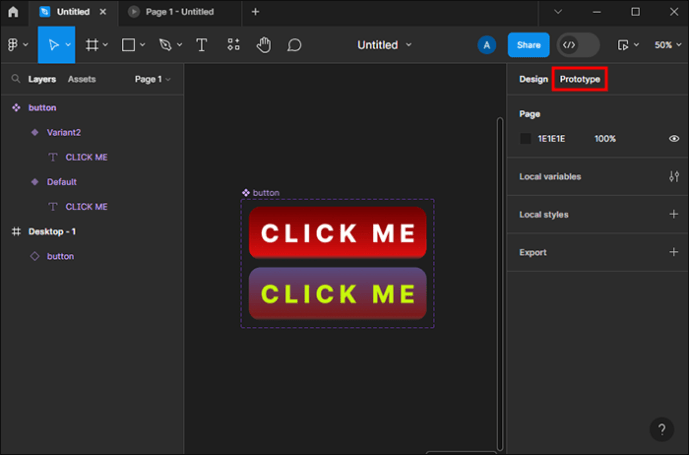Click the Default variant diamond icon

click(x=35, y=182)
